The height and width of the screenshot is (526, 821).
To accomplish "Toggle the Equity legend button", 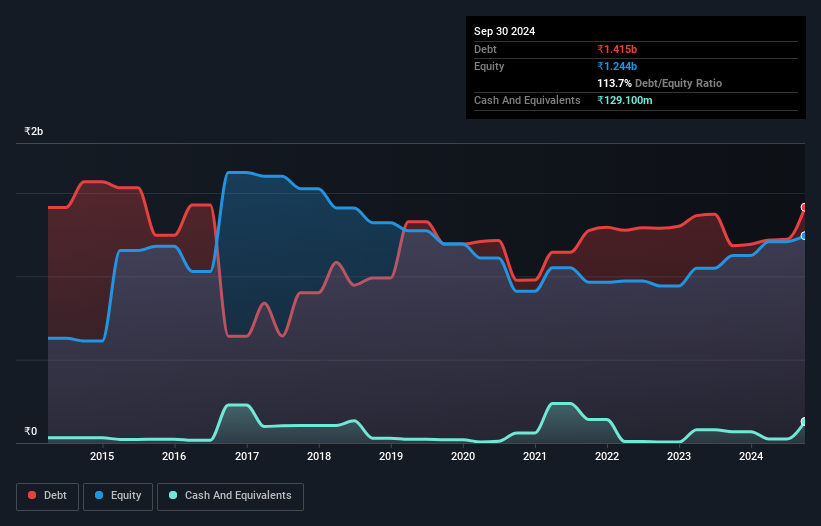I will click(118, 496).
